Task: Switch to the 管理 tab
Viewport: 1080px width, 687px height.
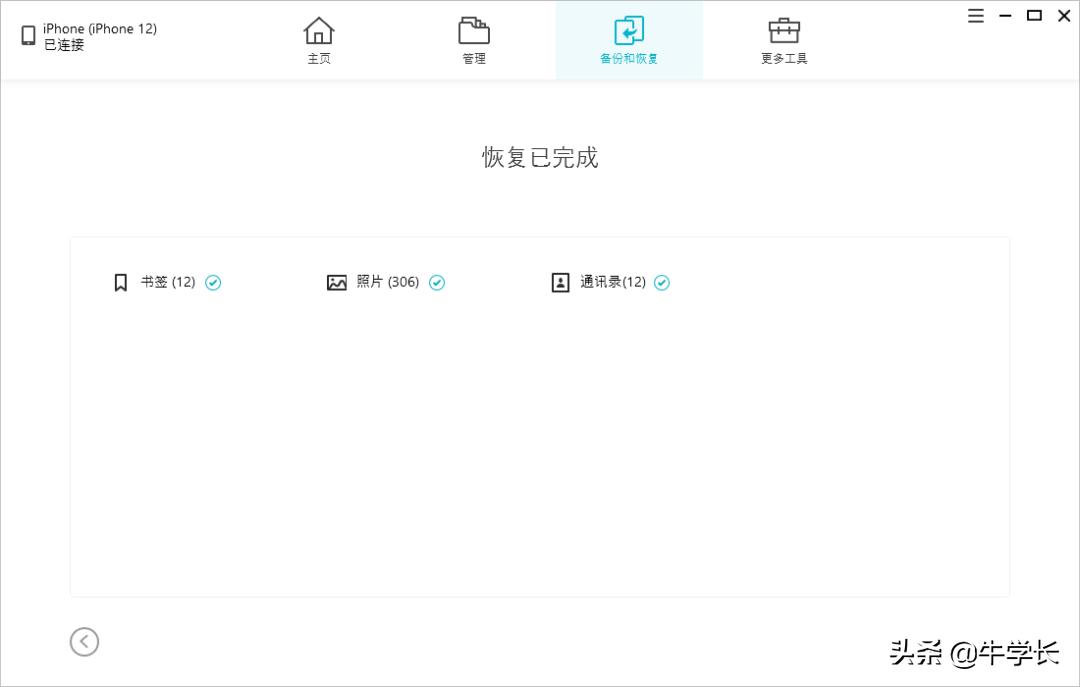Action: pos(473,40)
